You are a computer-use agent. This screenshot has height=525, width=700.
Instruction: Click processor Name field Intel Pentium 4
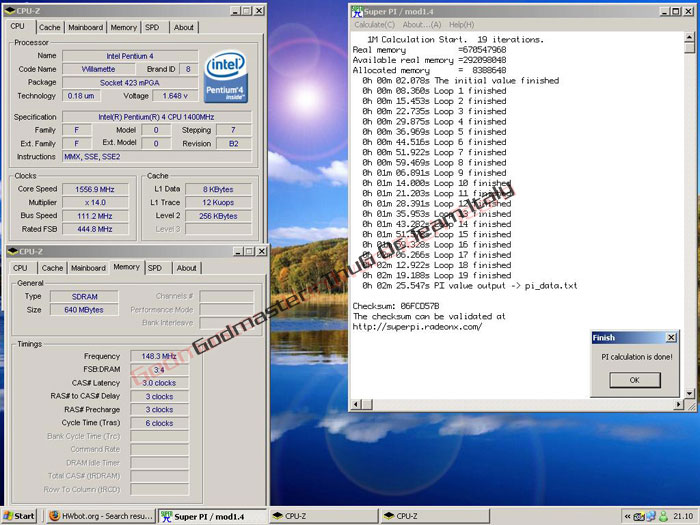(130, 56)
